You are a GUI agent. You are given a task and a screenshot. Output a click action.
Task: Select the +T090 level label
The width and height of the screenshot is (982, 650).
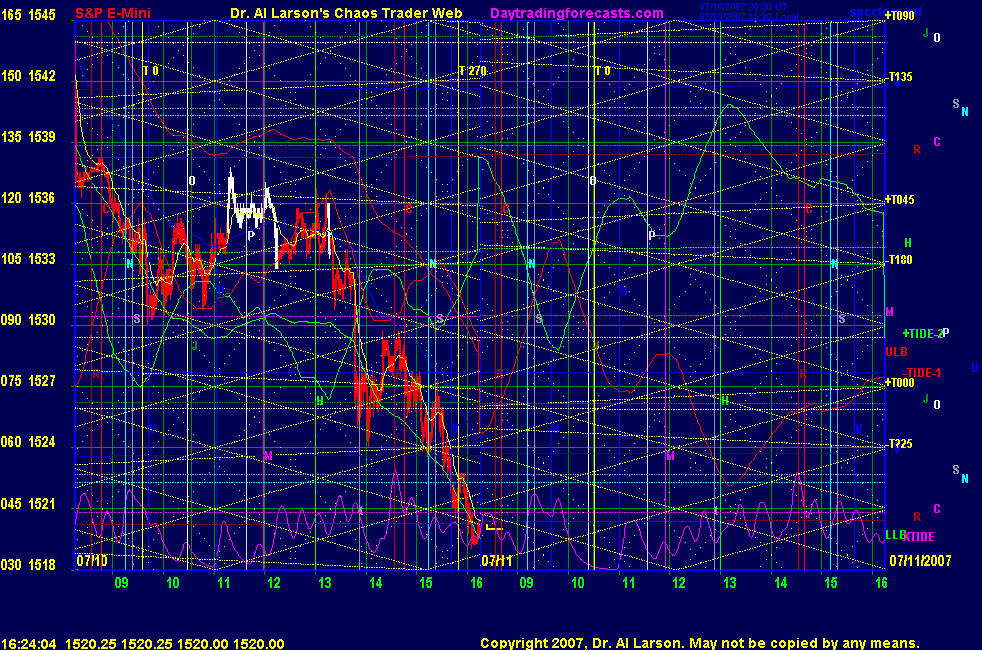point(899,16)
